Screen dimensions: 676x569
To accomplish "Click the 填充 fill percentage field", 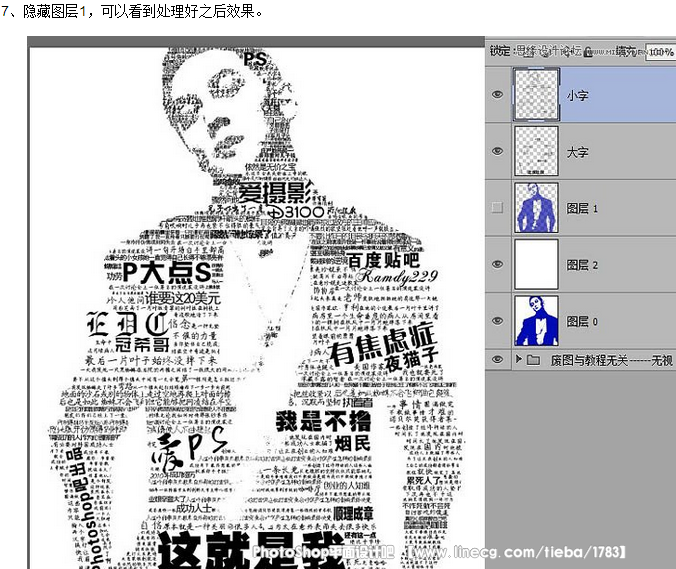I will click(x=660, y=52).
